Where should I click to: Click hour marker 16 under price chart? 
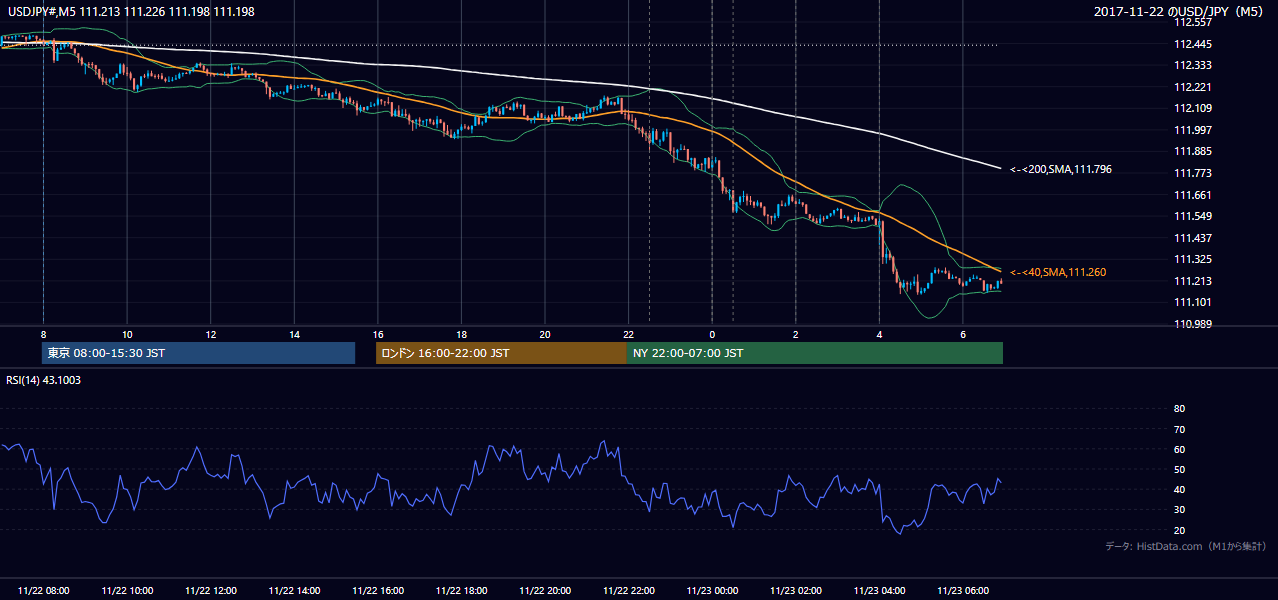(378, 334)
